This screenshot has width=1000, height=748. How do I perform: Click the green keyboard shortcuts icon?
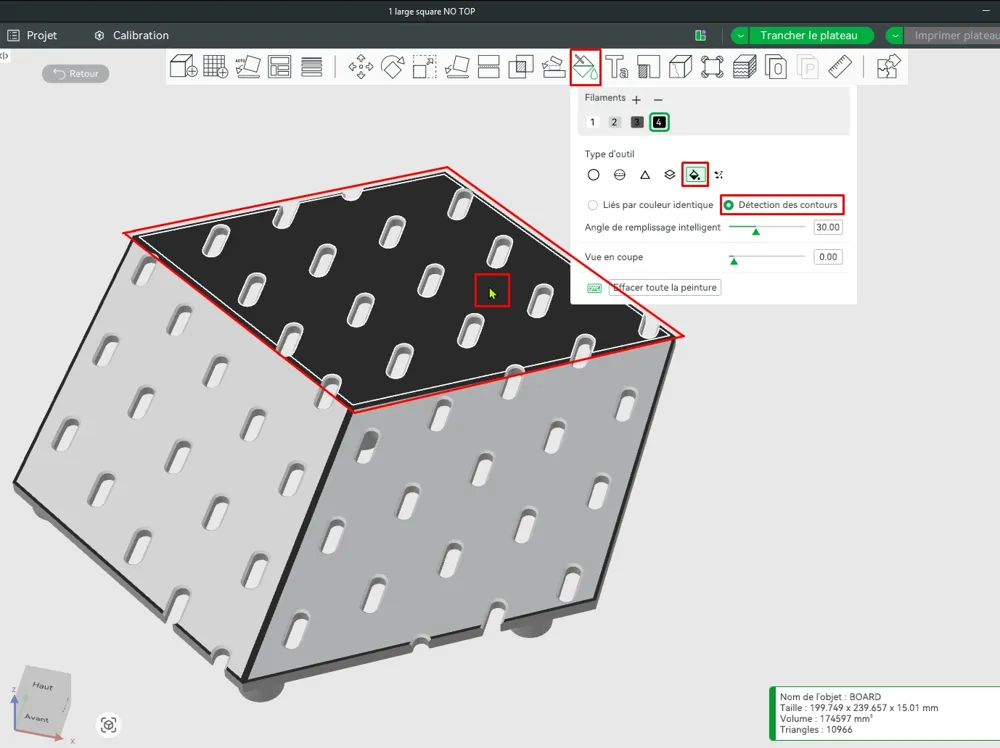point(594,288)
